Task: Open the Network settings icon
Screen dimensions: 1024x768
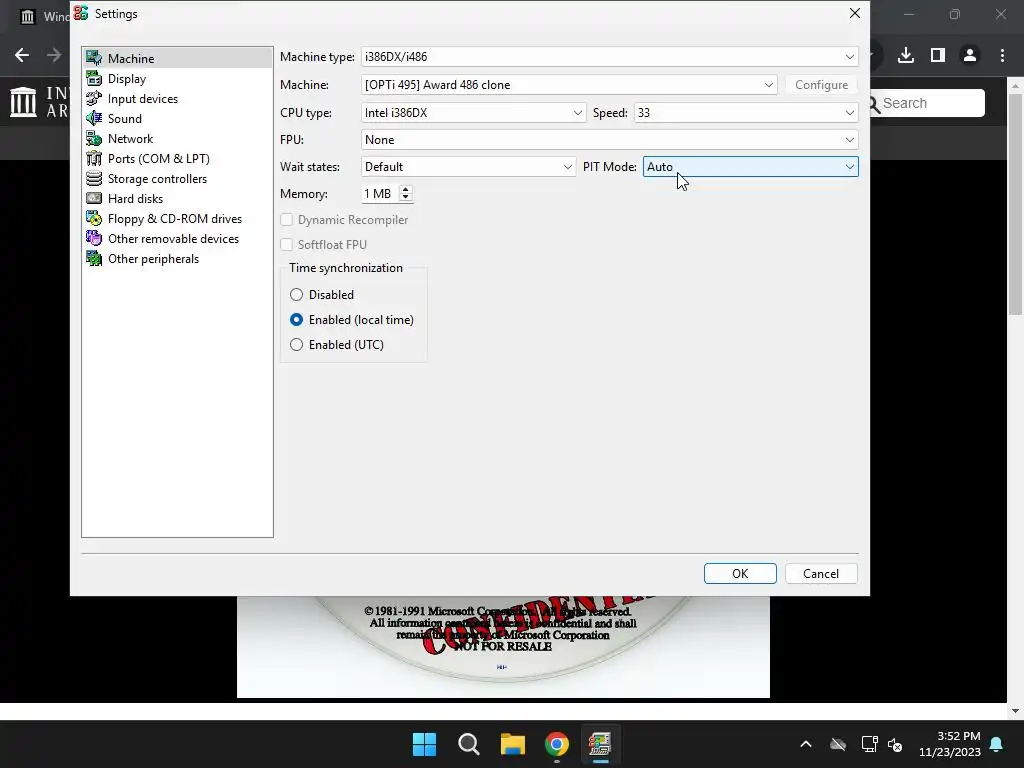Action: click(94, 138)
